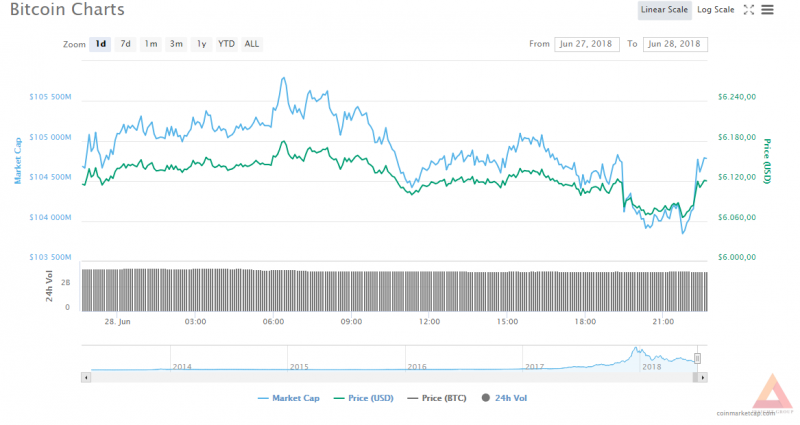The image size is (800, 425).
Task: Click the $104 000M market cap label
Action: tap(50, 218)
